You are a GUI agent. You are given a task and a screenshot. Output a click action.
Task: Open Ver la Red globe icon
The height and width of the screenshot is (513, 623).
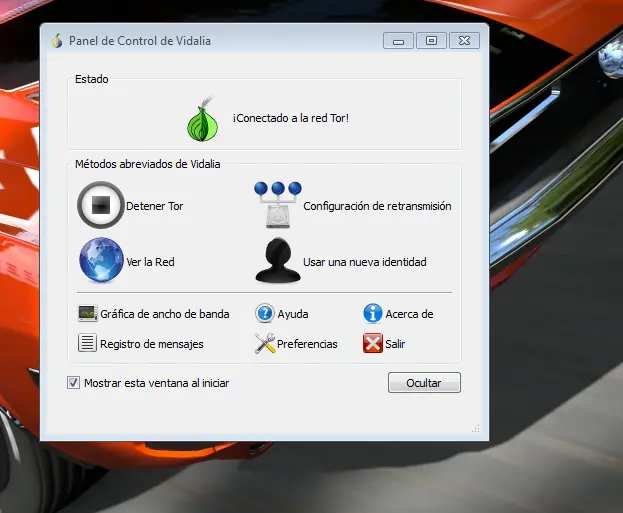coord(101,260)
